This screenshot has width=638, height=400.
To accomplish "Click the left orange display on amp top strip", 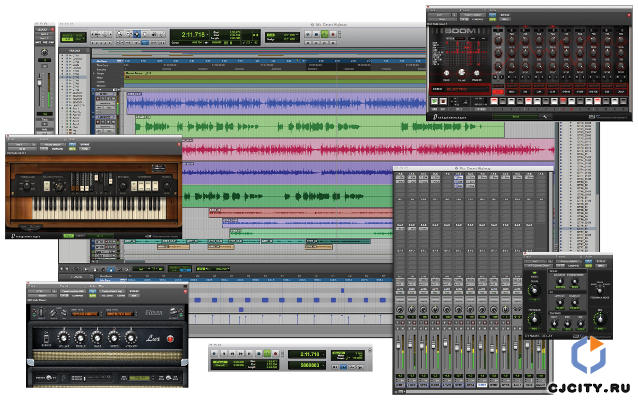I will tap(85, 314).
